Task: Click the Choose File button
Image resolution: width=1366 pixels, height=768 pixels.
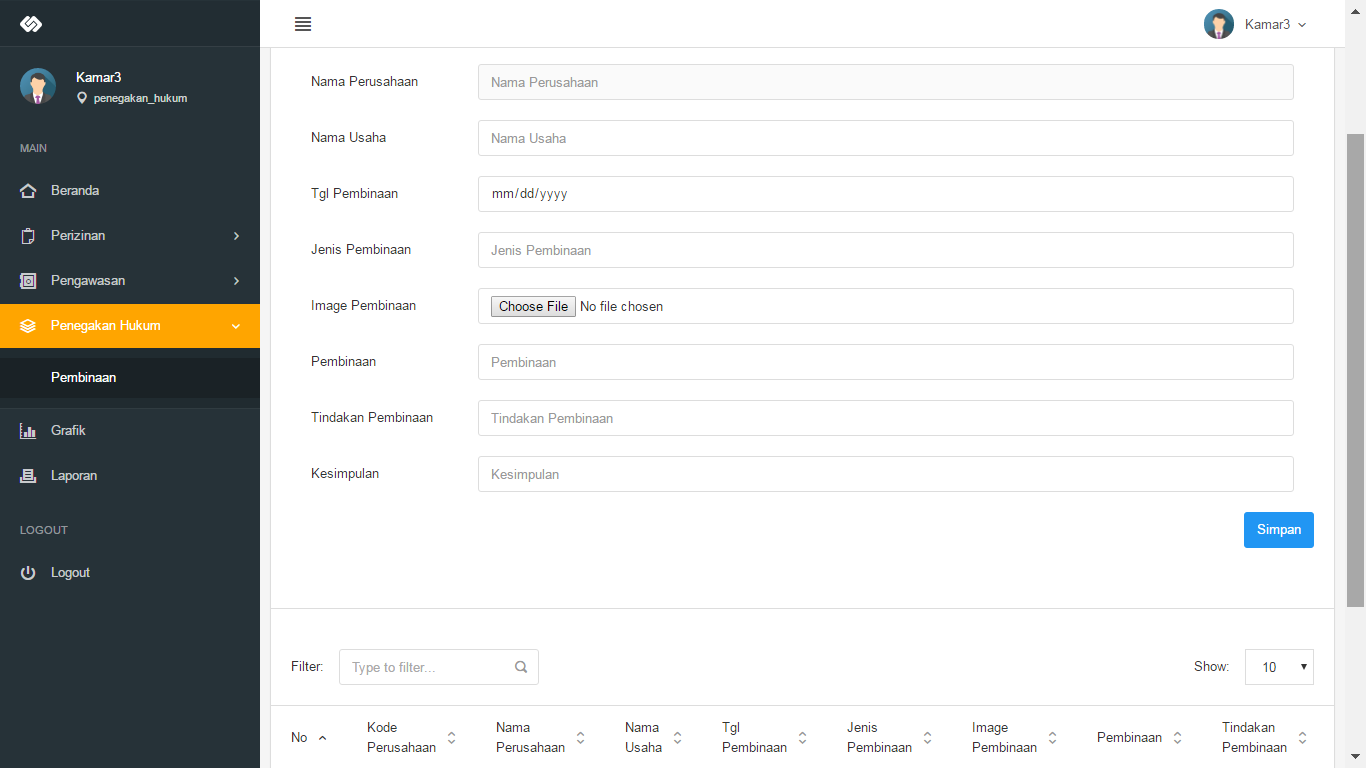Action: point(533,307)
